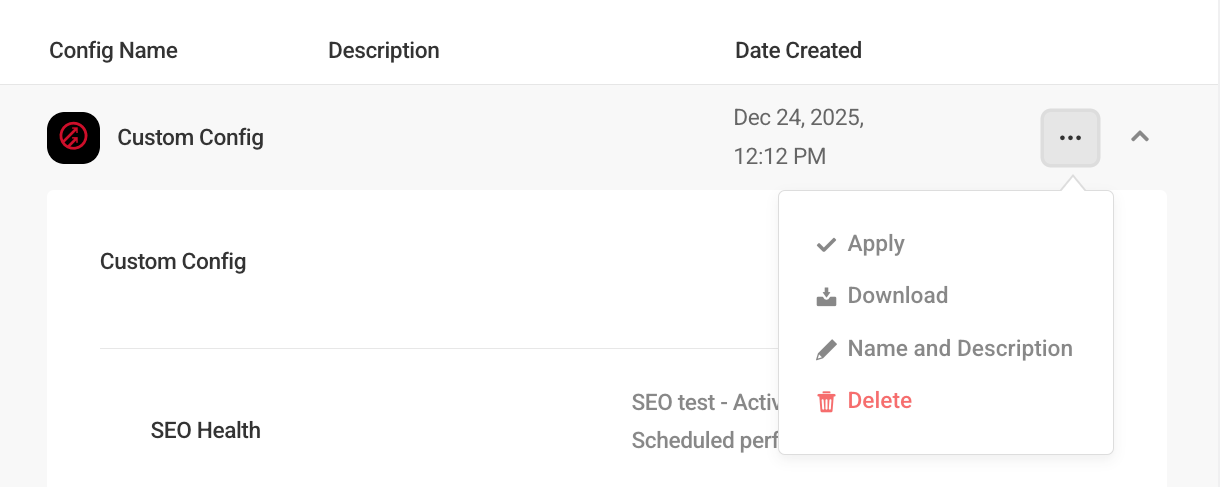Image resolution: width=1220 pixels, height=487 pixels.
Task: Click the SEO test status text
Action: pos(704,403)
